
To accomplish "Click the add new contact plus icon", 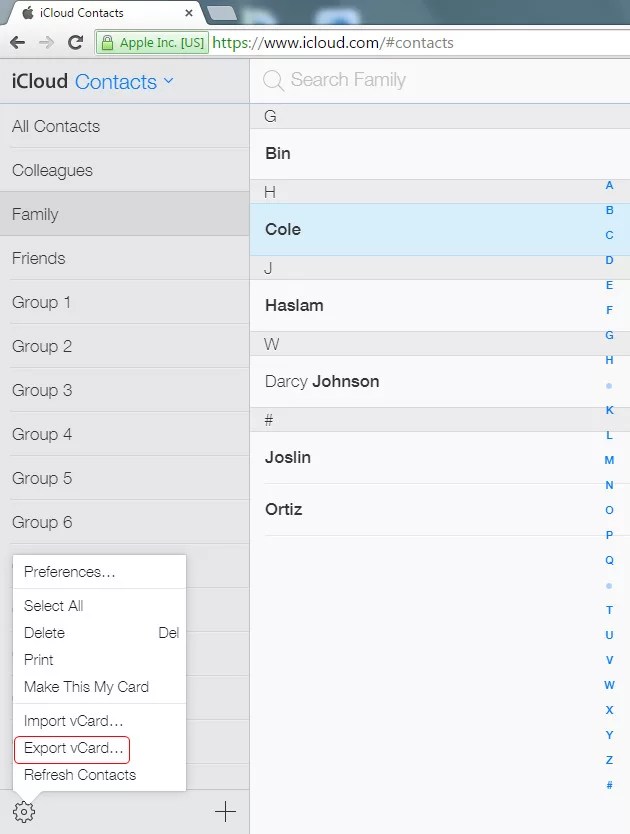I will click(225, 811).
